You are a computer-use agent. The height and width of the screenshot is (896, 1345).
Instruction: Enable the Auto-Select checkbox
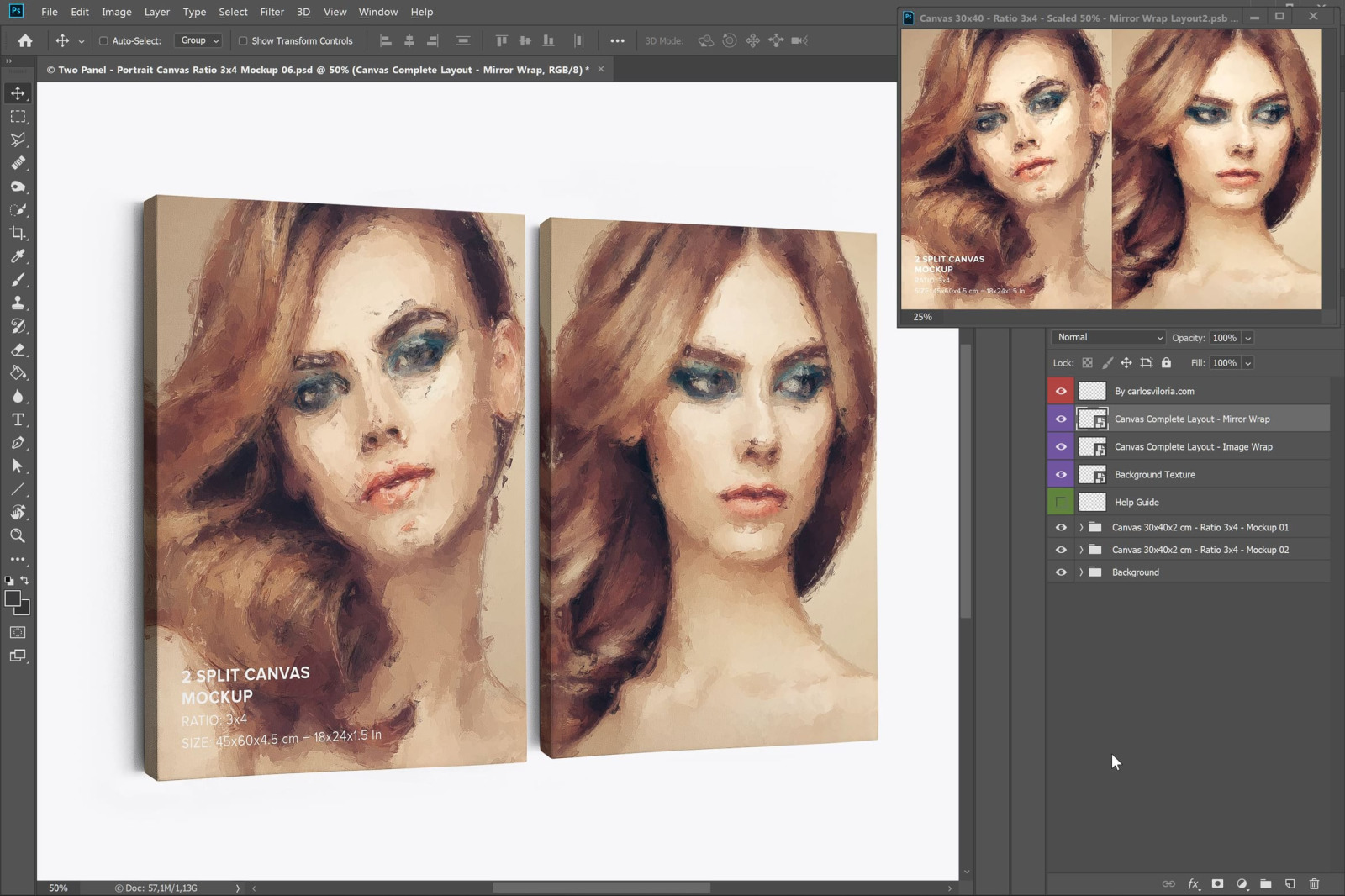103,40
